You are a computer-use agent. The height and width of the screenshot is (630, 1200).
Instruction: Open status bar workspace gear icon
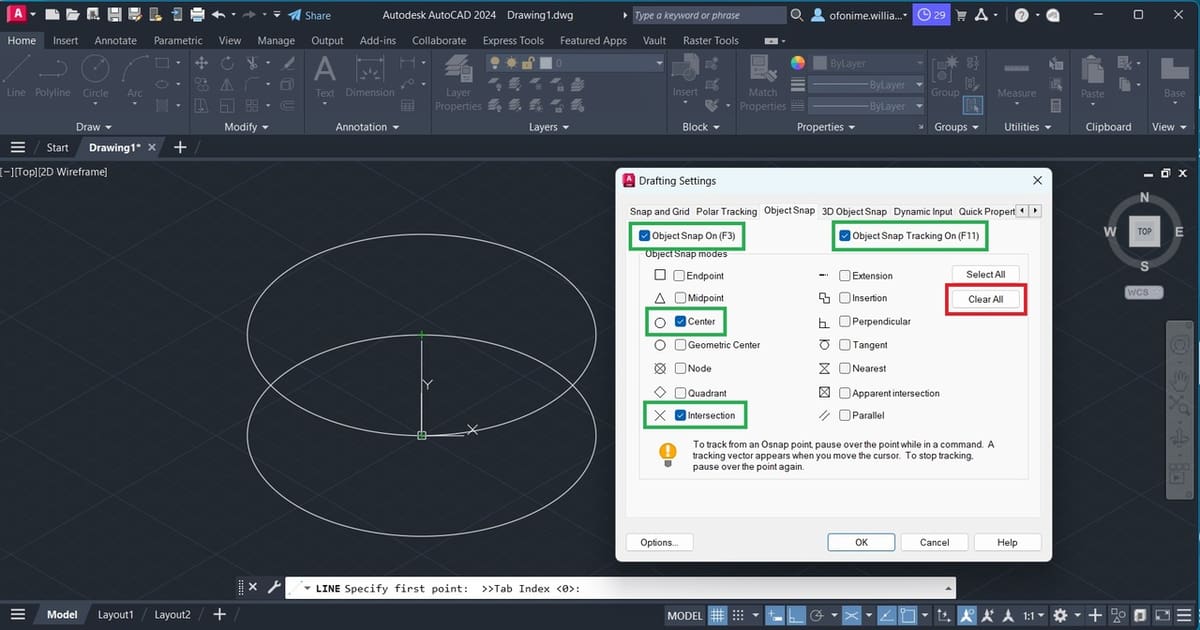pos(1060,615)
